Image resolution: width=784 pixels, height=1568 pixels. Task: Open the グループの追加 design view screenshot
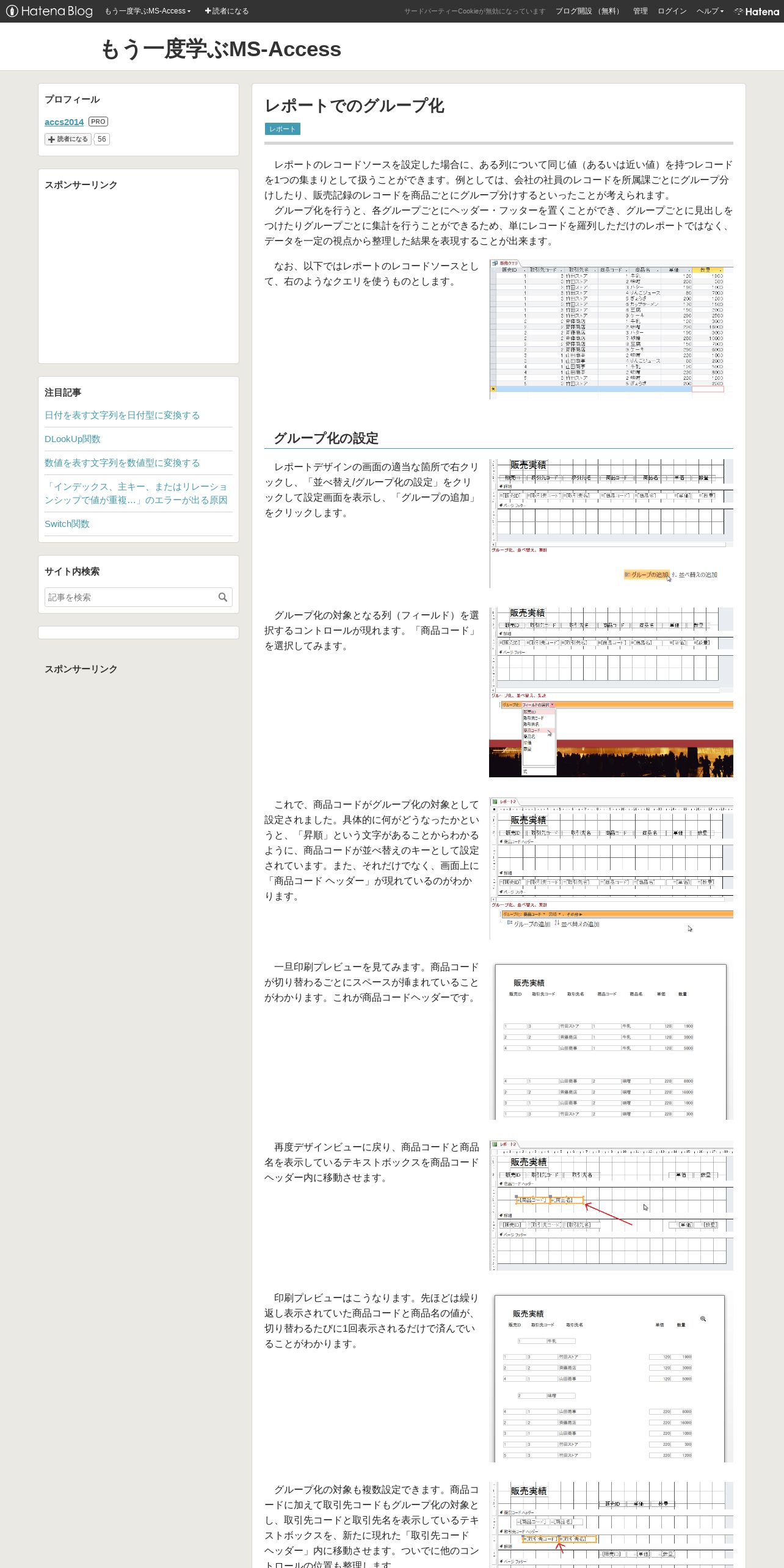coord(611,523)
